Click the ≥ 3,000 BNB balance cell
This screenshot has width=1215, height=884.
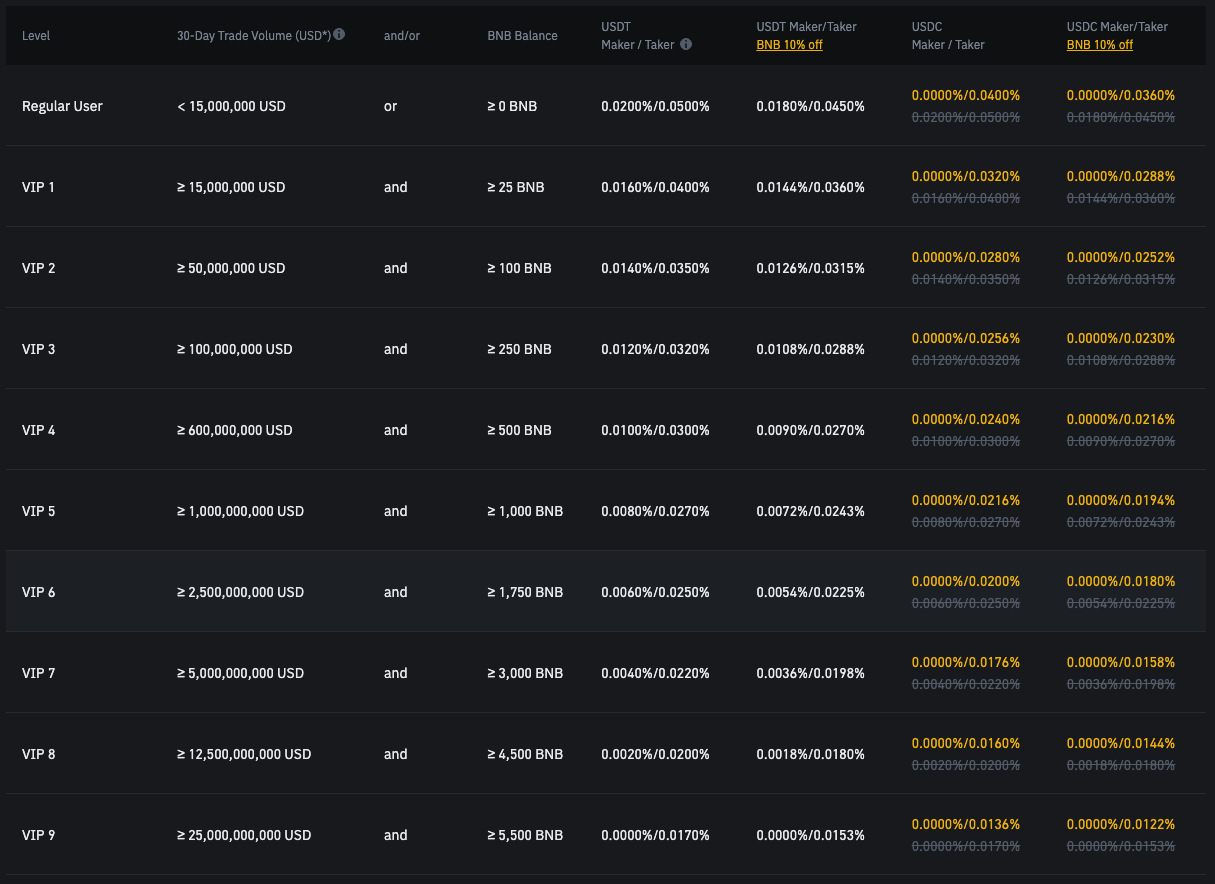[525, 673]
